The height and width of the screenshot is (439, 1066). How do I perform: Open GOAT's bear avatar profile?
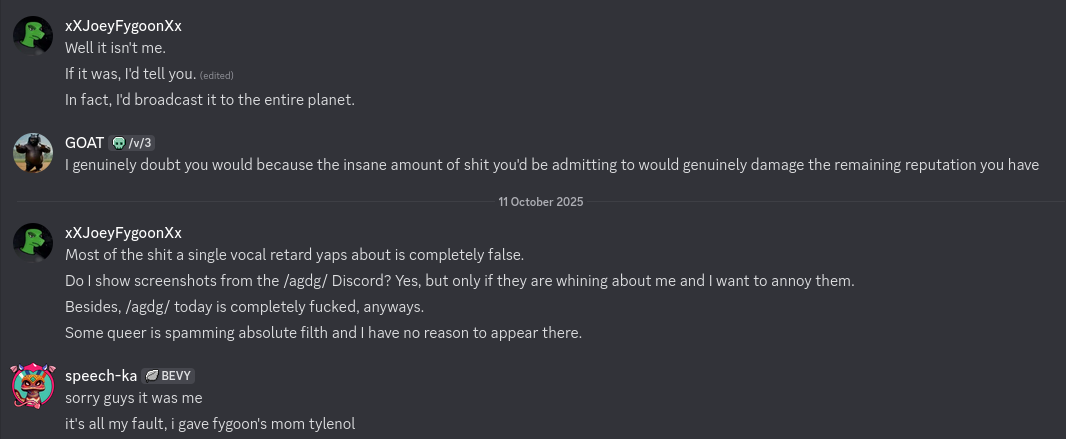[x=33, y=153]
